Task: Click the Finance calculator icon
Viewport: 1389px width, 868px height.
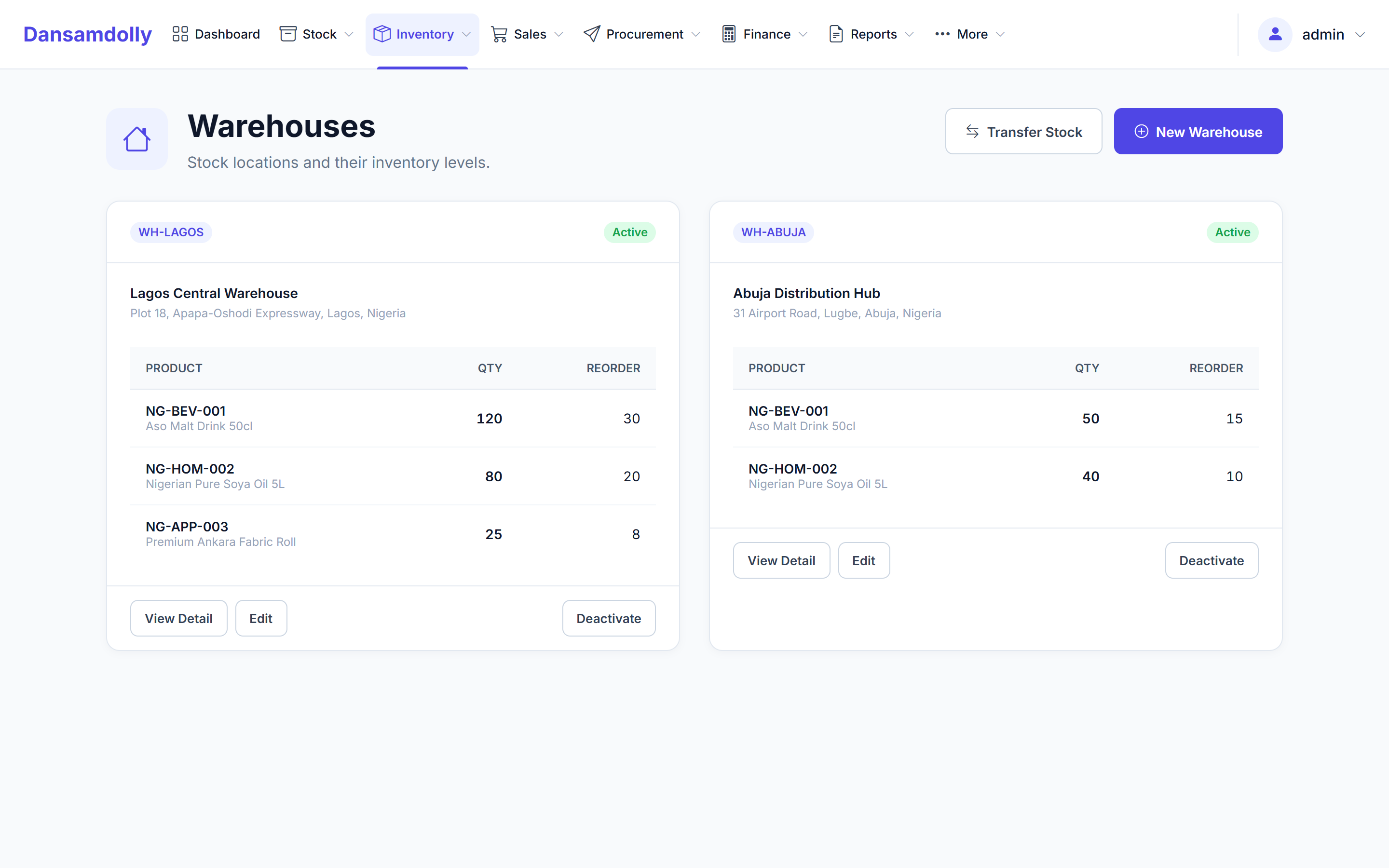Action: pyautogui.click(x=729, y=34)
